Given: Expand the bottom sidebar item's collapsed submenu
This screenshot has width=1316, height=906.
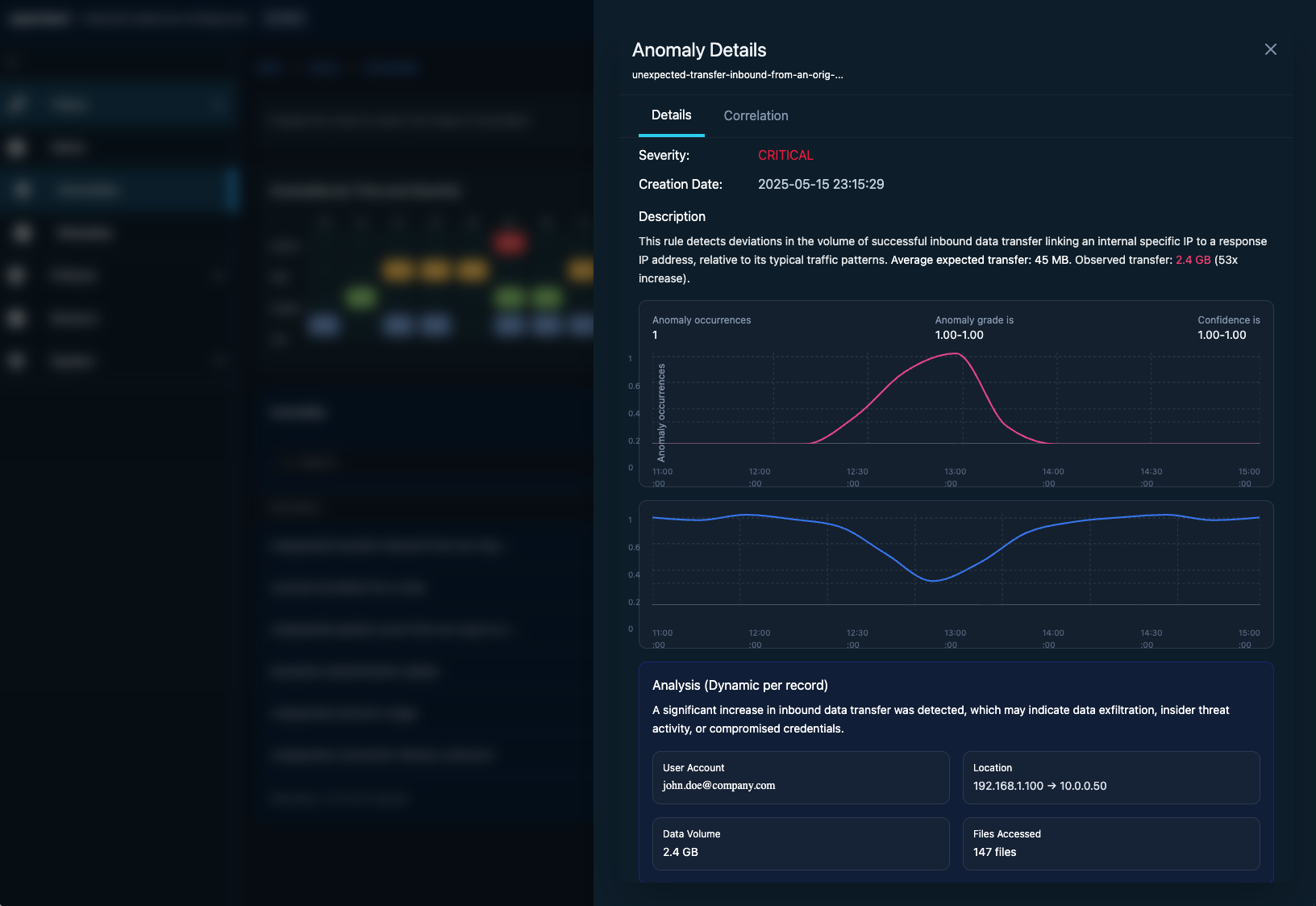Looking at the screenshot, I should coord(219,361).
